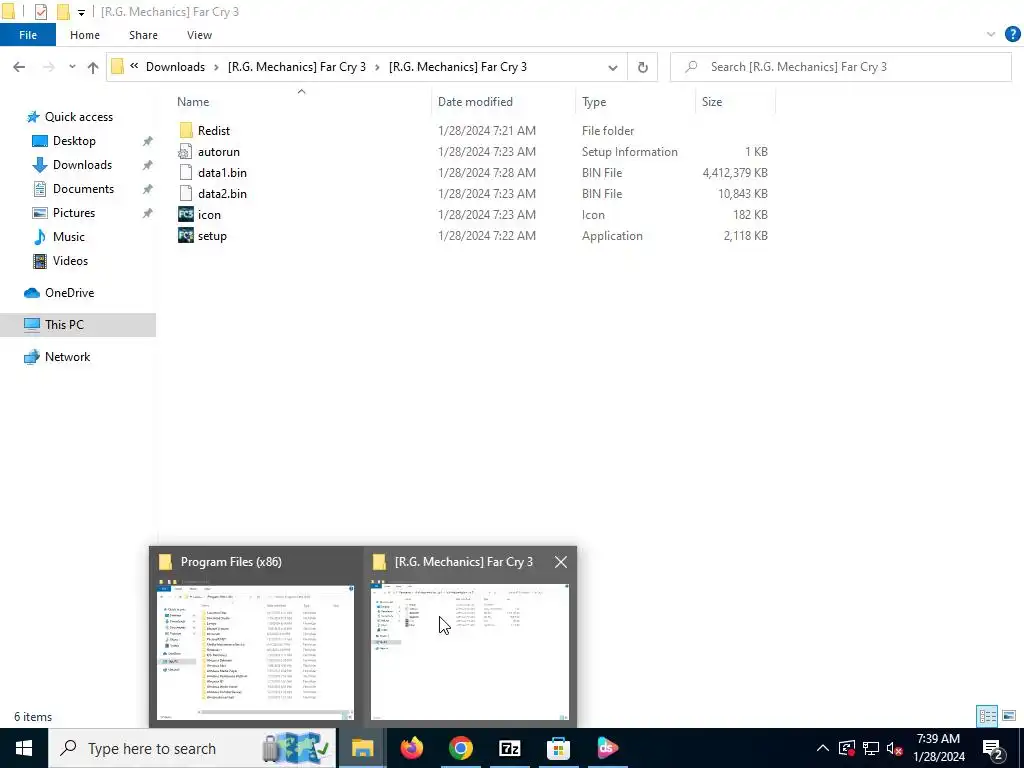The width and height of the screenshot is (1024, 768).
Task: Click the taskbar Type here to search box
Action: pyautogui.click(x=192, y=748)
